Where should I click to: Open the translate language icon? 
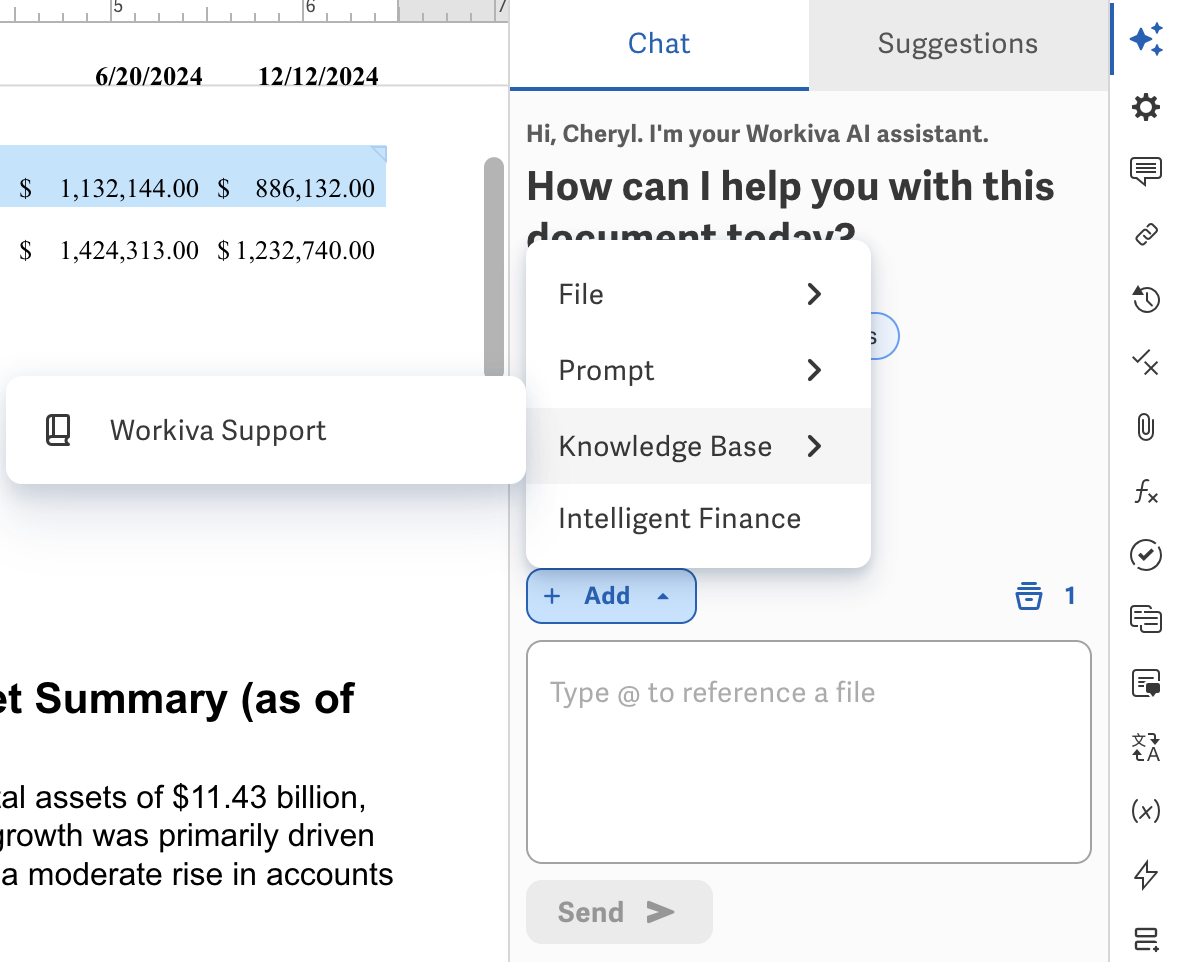(x=1146, y=747)
